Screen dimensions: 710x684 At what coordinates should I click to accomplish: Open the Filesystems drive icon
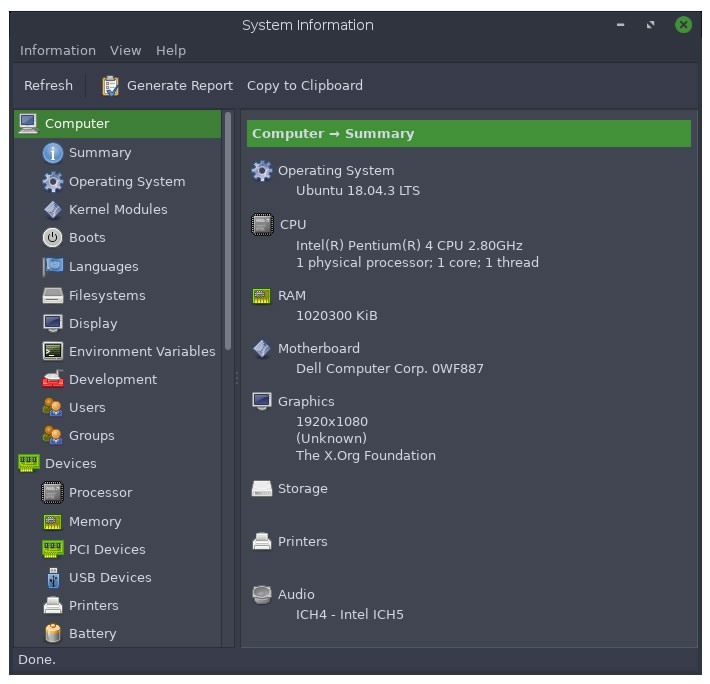coord(53,295)
